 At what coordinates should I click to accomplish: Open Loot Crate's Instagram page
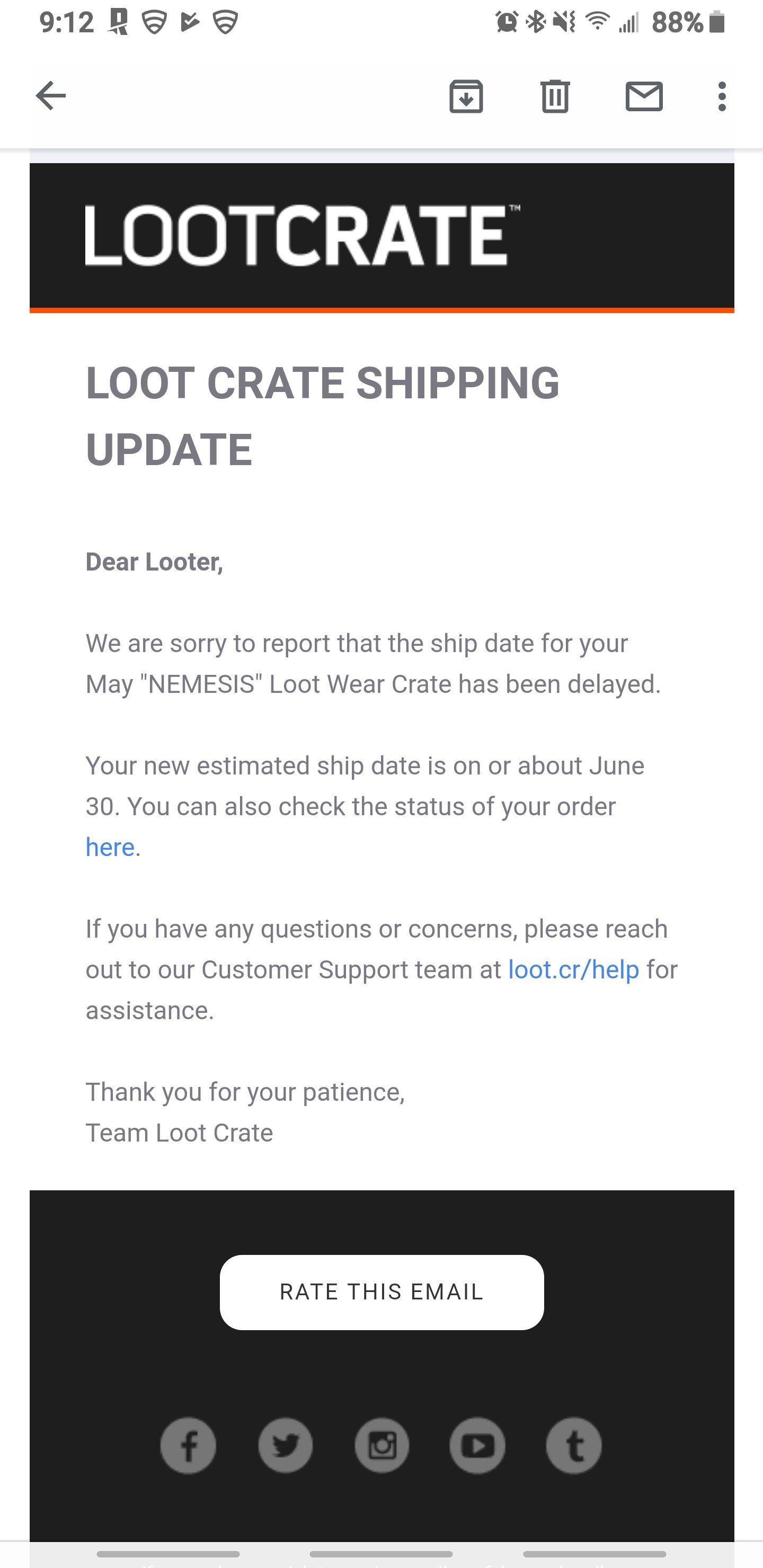(382, 1446)
